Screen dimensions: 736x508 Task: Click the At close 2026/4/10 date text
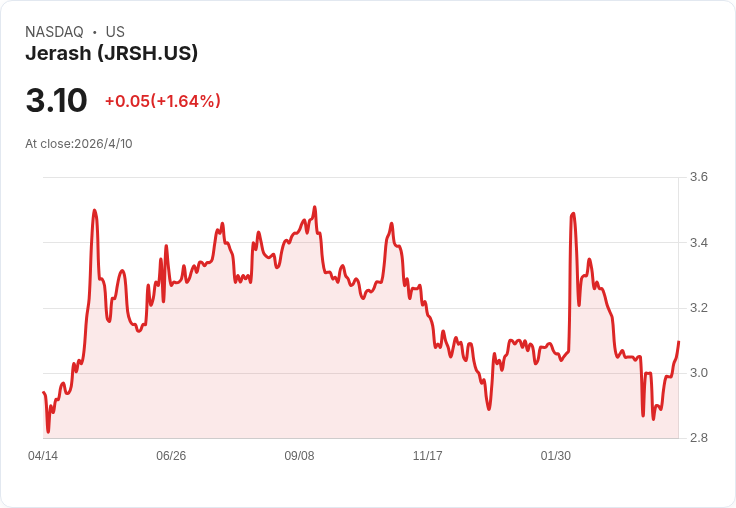point(79,143)
